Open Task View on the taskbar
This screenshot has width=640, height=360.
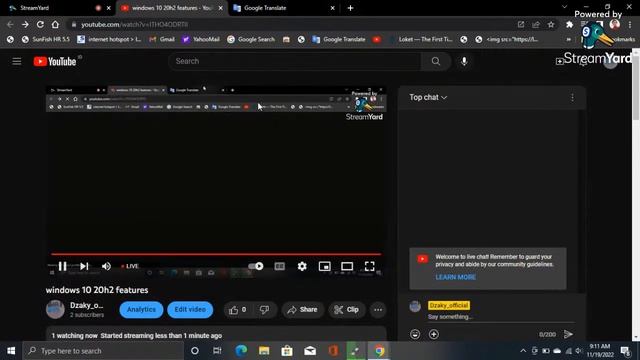(x=217, y=351)
